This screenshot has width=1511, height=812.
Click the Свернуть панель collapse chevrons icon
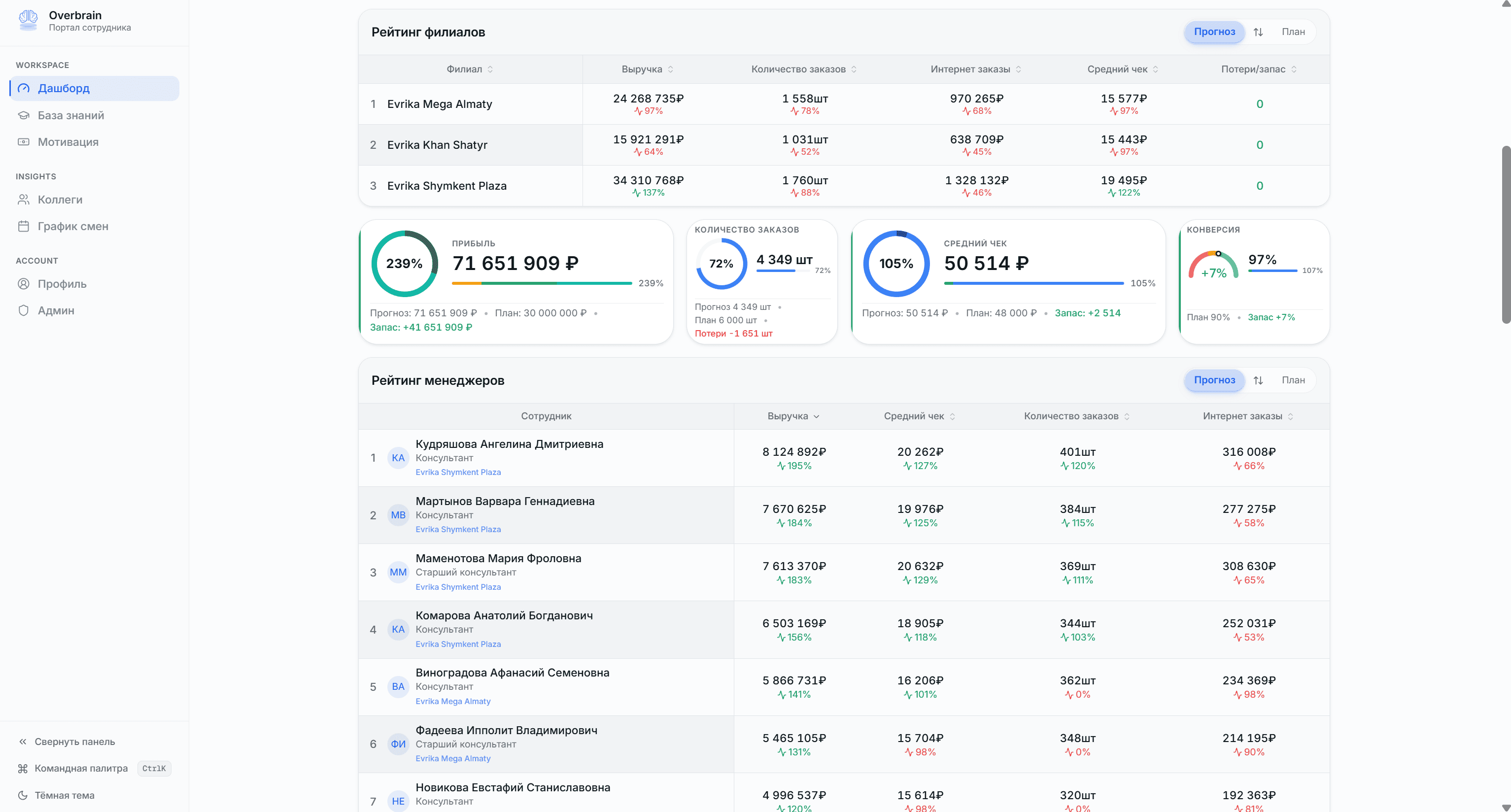[23, 742]
